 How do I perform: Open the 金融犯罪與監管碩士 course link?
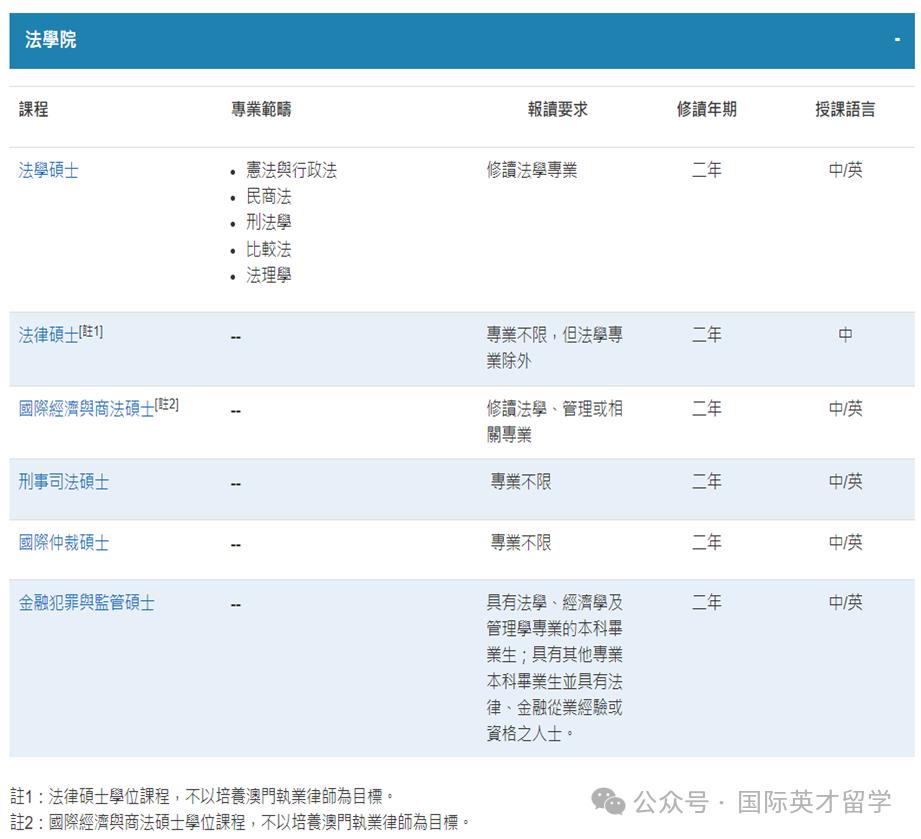click(x=86, y=603)
